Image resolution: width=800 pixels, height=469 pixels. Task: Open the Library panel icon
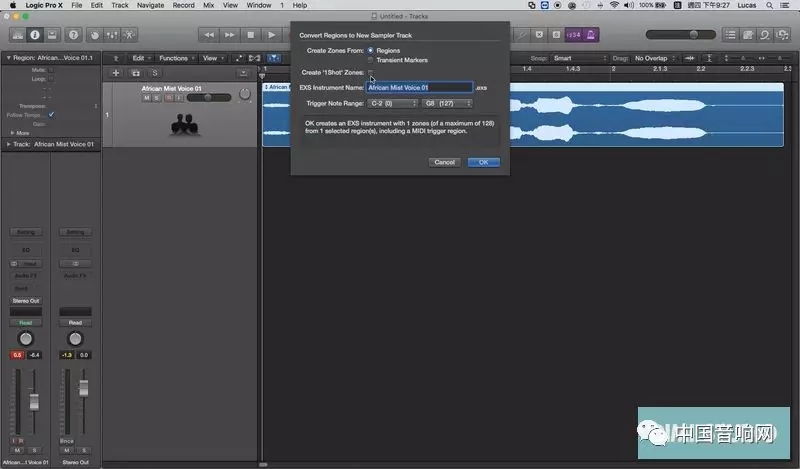[x=18, y=35]
